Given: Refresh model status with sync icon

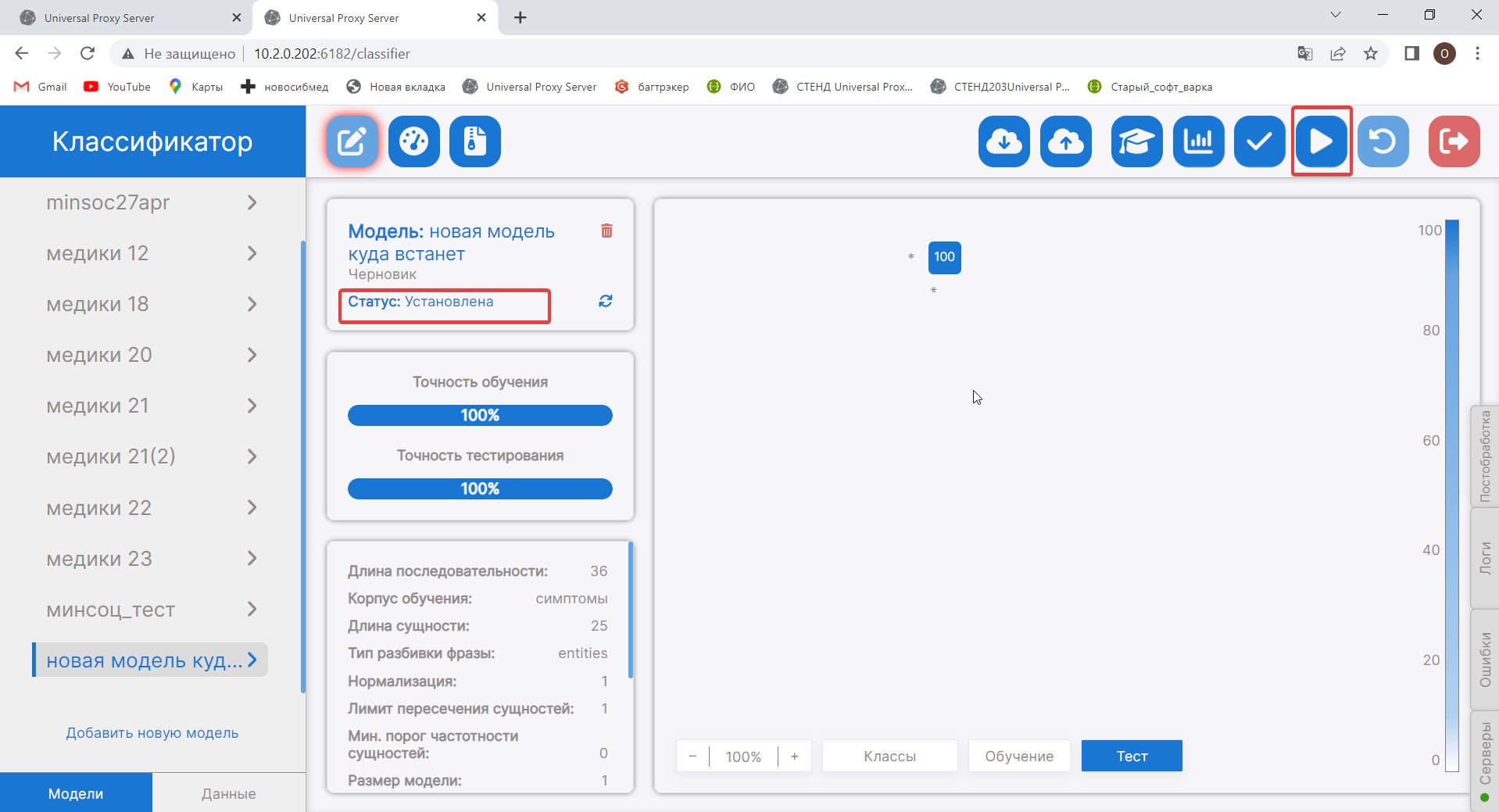Looking at the screenshot, I should click(605, 301).
